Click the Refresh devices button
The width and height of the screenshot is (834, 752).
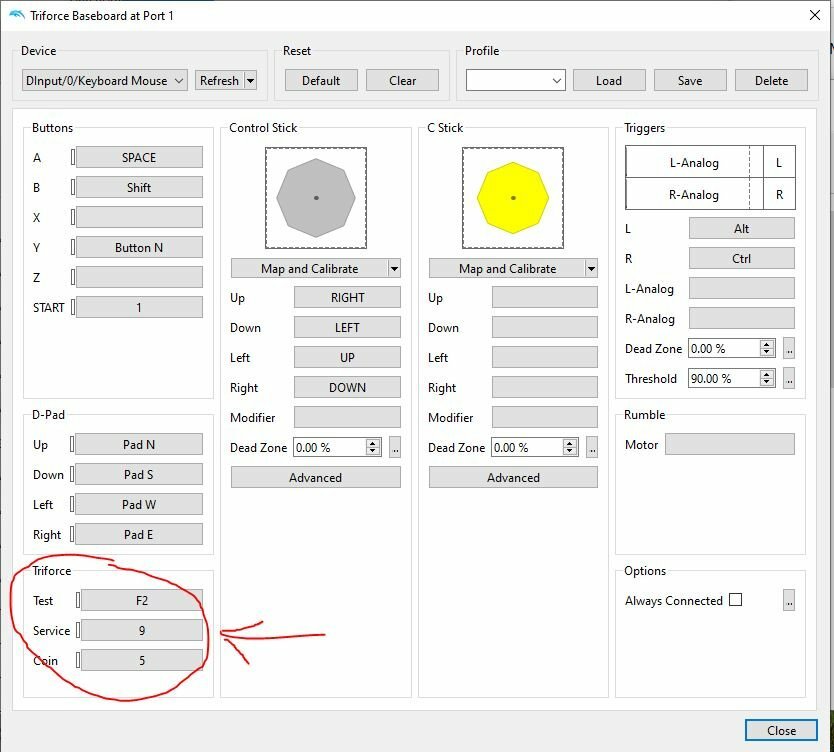point(219,80)
